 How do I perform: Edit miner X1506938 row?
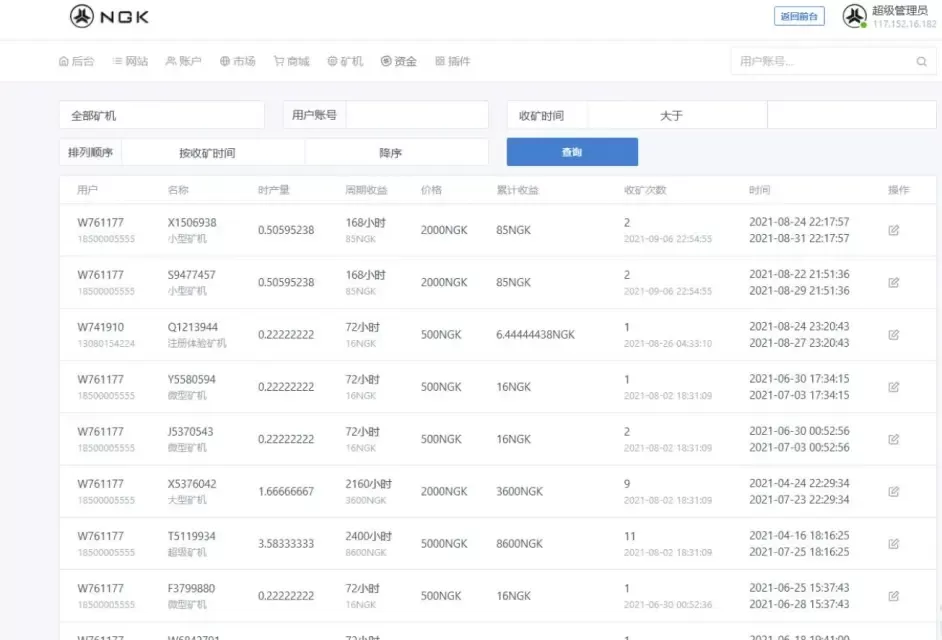coord(893,230)
